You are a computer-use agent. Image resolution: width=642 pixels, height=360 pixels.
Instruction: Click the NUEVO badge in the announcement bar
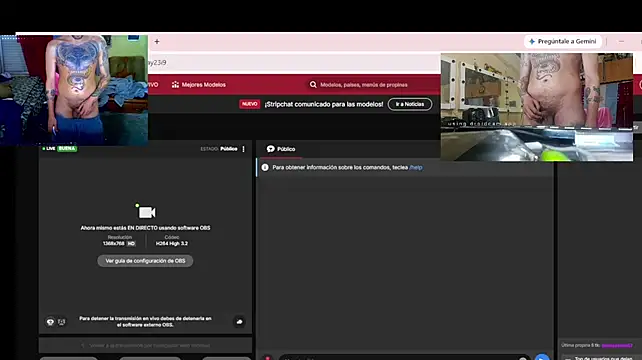[249, 104]
